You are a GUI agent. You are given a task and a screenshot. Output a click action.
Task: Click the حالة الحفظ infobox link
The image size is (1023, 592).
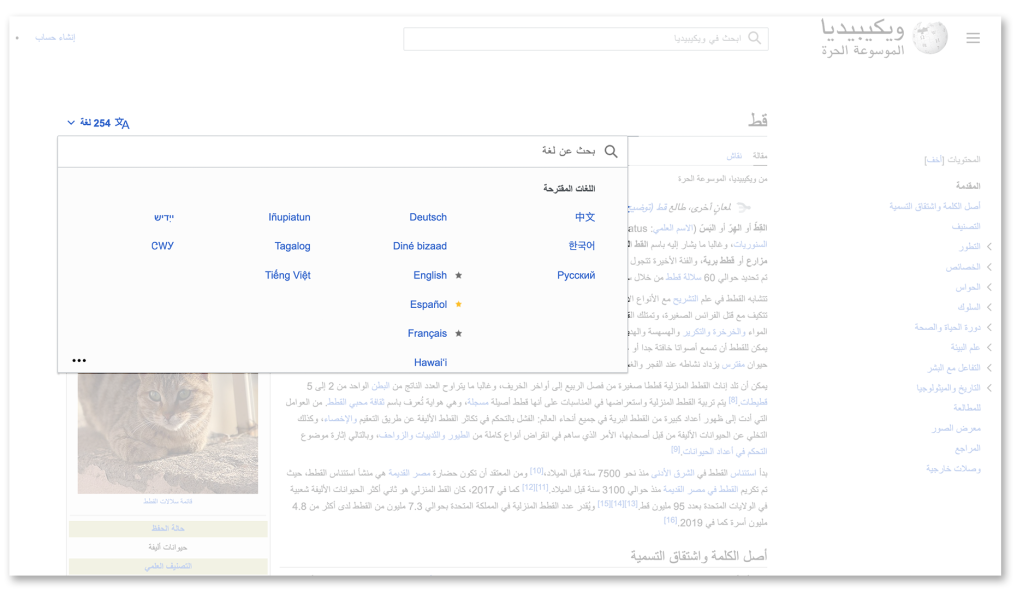coord(168,528)
